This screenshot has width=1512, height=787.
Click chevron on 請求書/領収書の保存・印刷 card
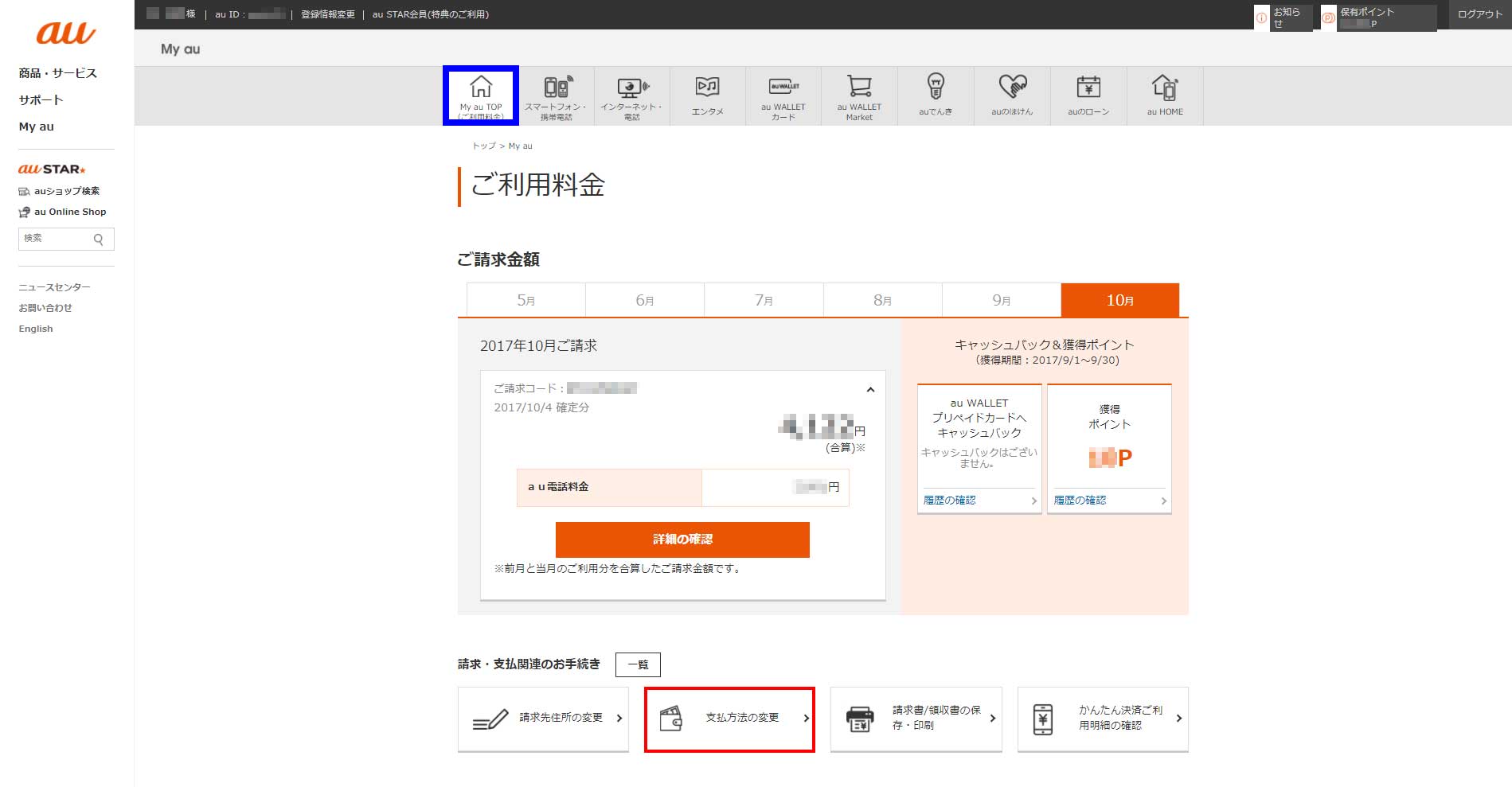[x=992, y=718]
